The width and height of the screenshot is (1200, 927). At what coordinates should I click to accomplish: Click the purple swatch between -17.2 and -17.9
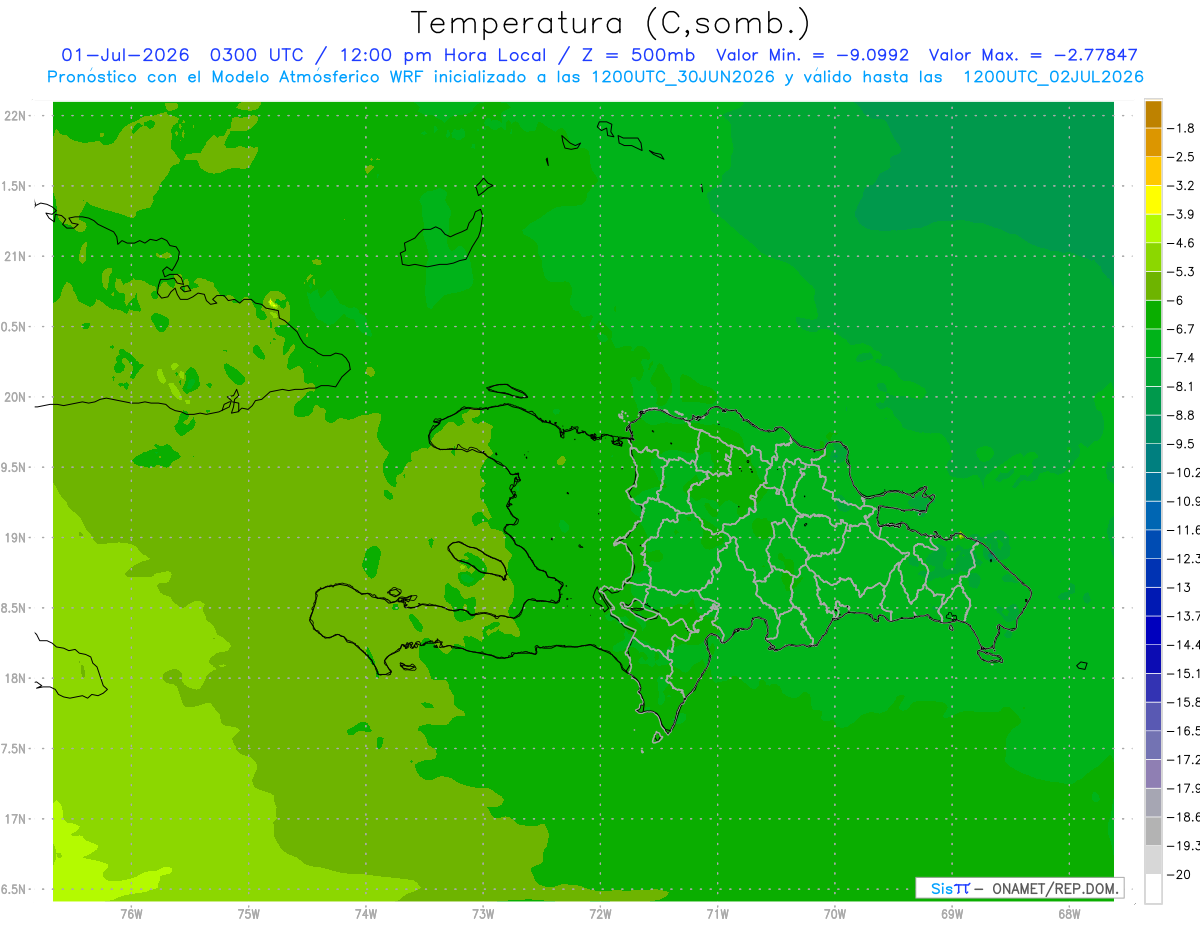(x=1153, y=774)
